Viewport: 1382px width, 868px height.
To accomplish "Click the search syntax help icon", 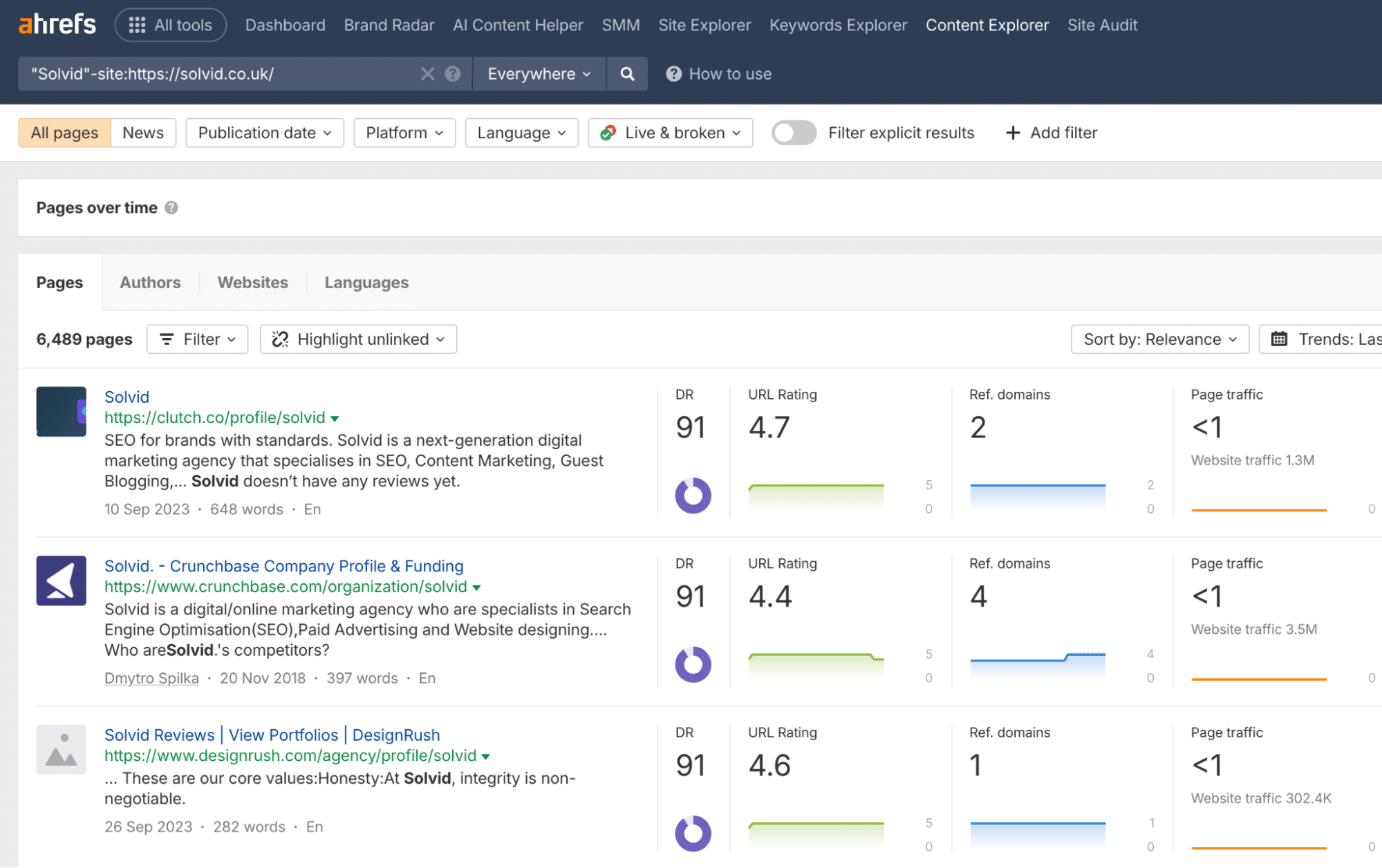I will 453,74.
